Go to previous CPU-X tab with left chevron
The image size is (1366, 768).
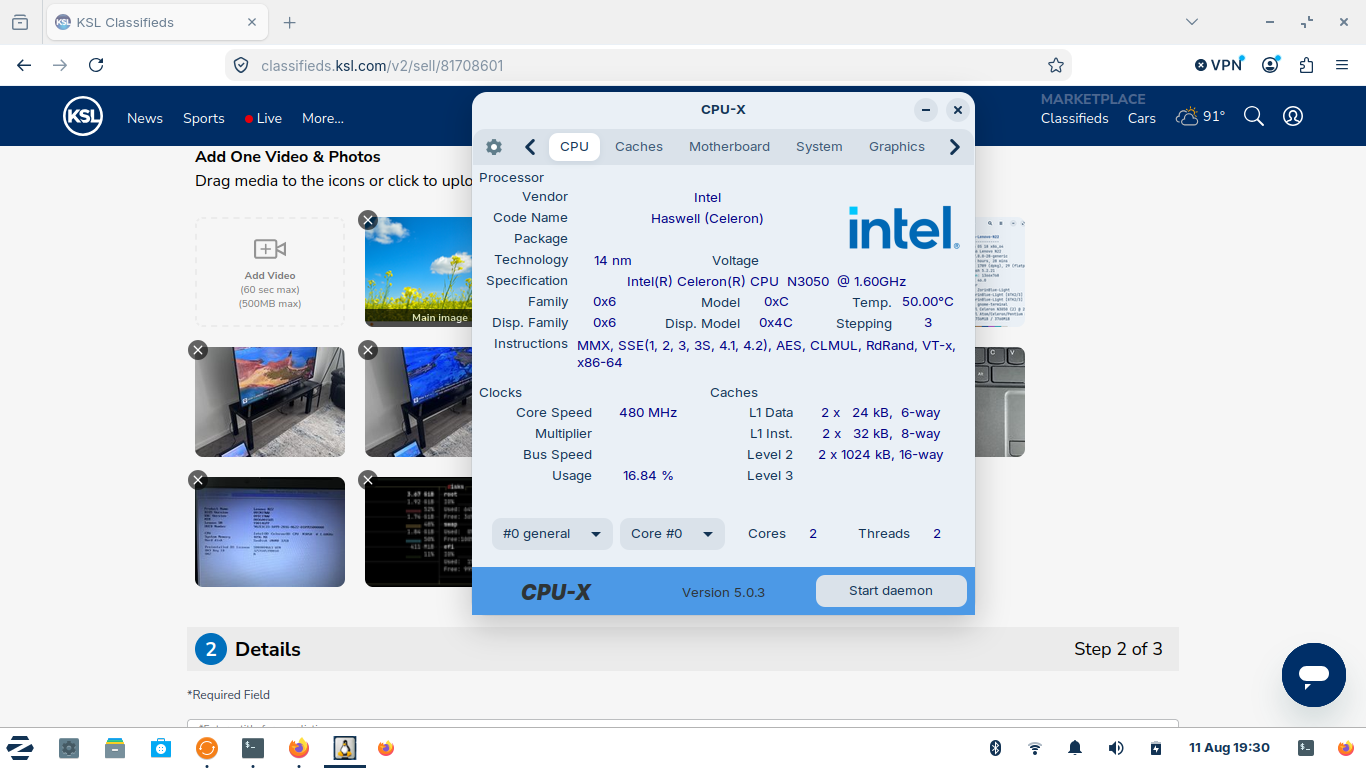(x=530, y=147)
